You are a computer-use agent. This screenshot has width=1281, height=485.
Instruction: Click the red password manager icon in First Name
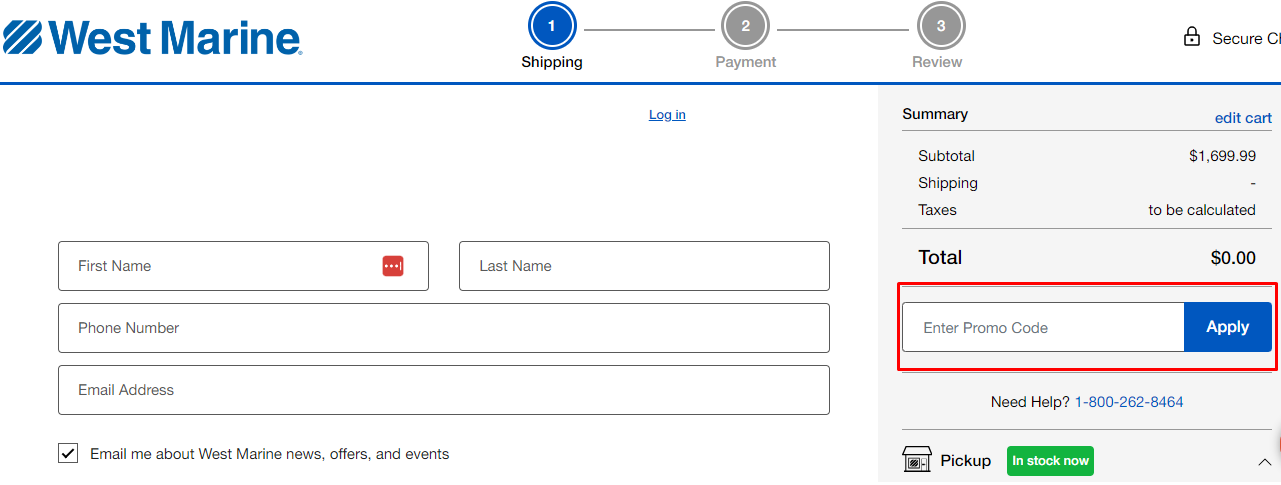click(x=393, y=266)
